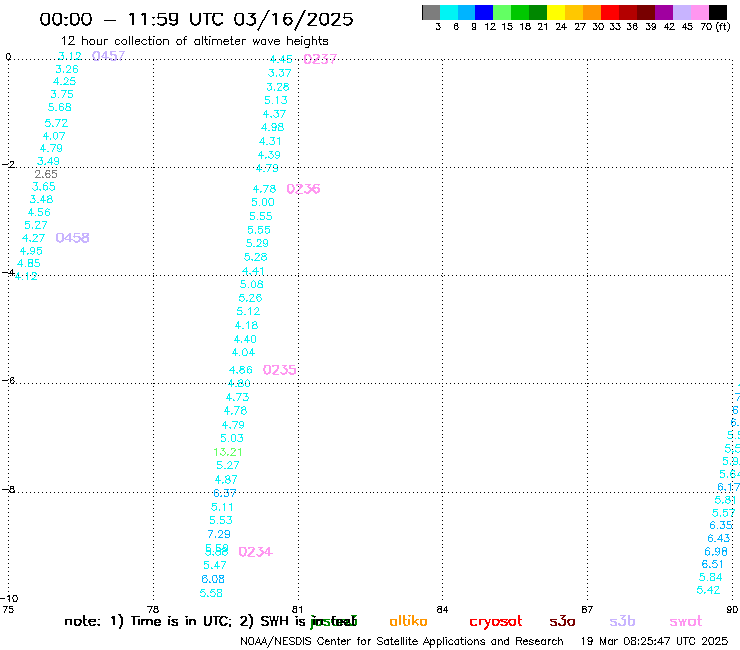Select the 0237 time stamp label
Viewport: 740px width, 650px height.
[x=320, y=59]
